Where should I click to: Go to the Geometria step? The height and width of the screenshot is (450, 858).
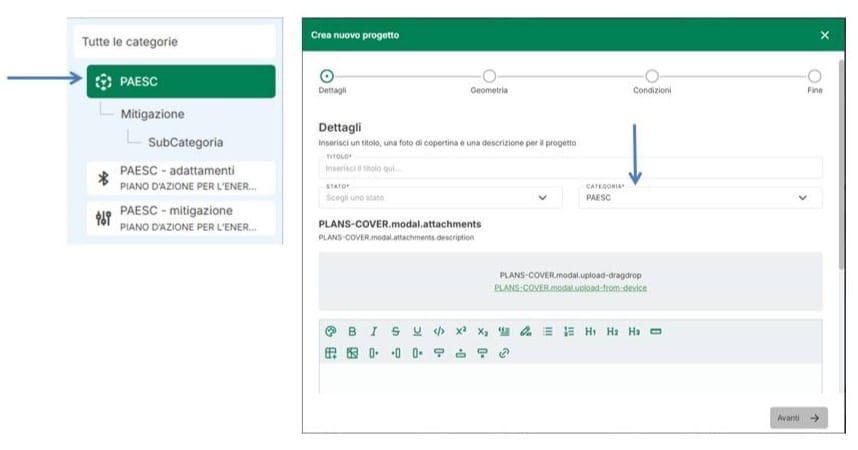489,77
